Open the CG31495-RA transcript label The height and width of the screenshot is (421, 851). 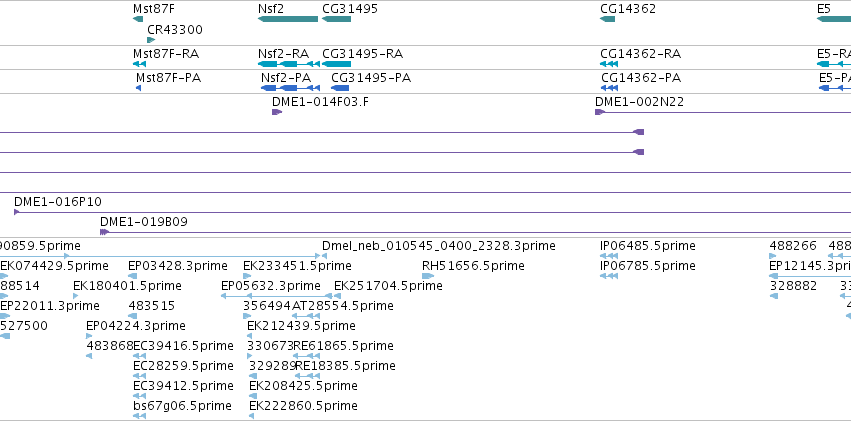(x=363, y=54)
